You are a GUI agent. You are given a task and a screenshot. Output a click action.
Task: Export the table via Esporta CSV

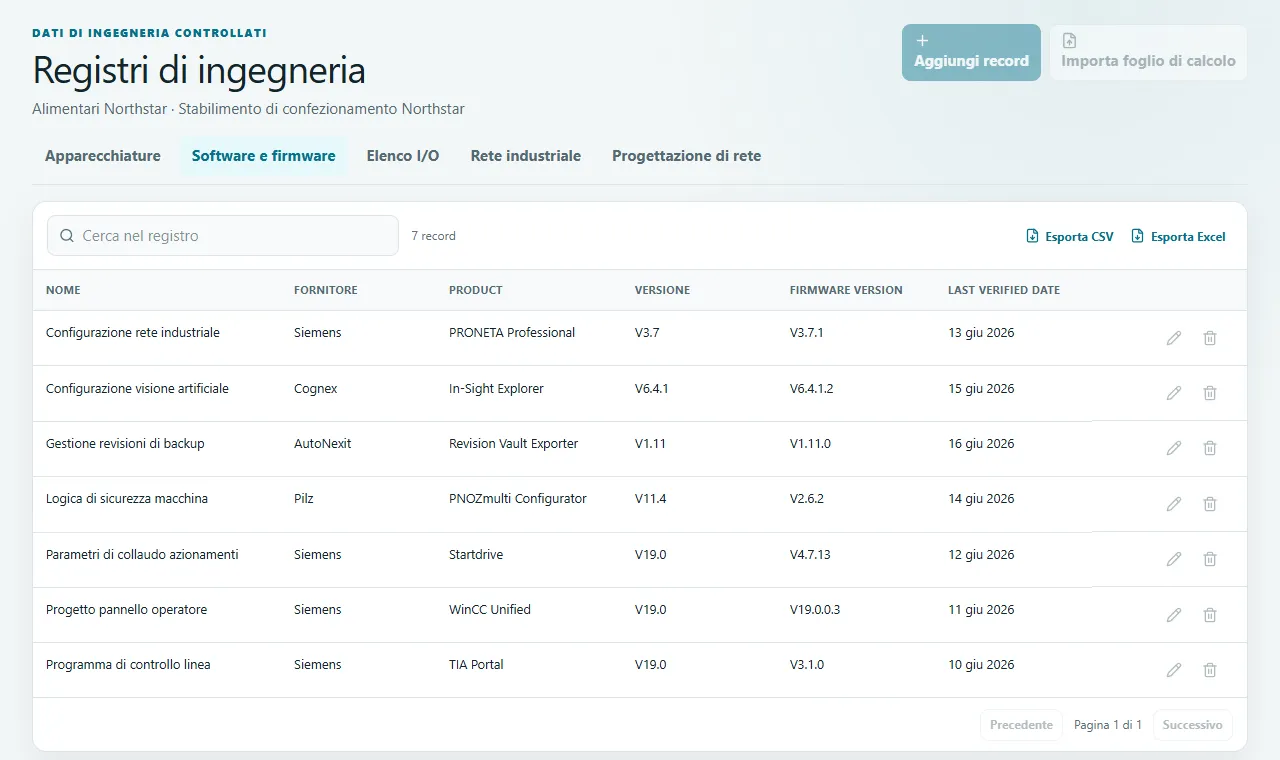point(1070,237)
